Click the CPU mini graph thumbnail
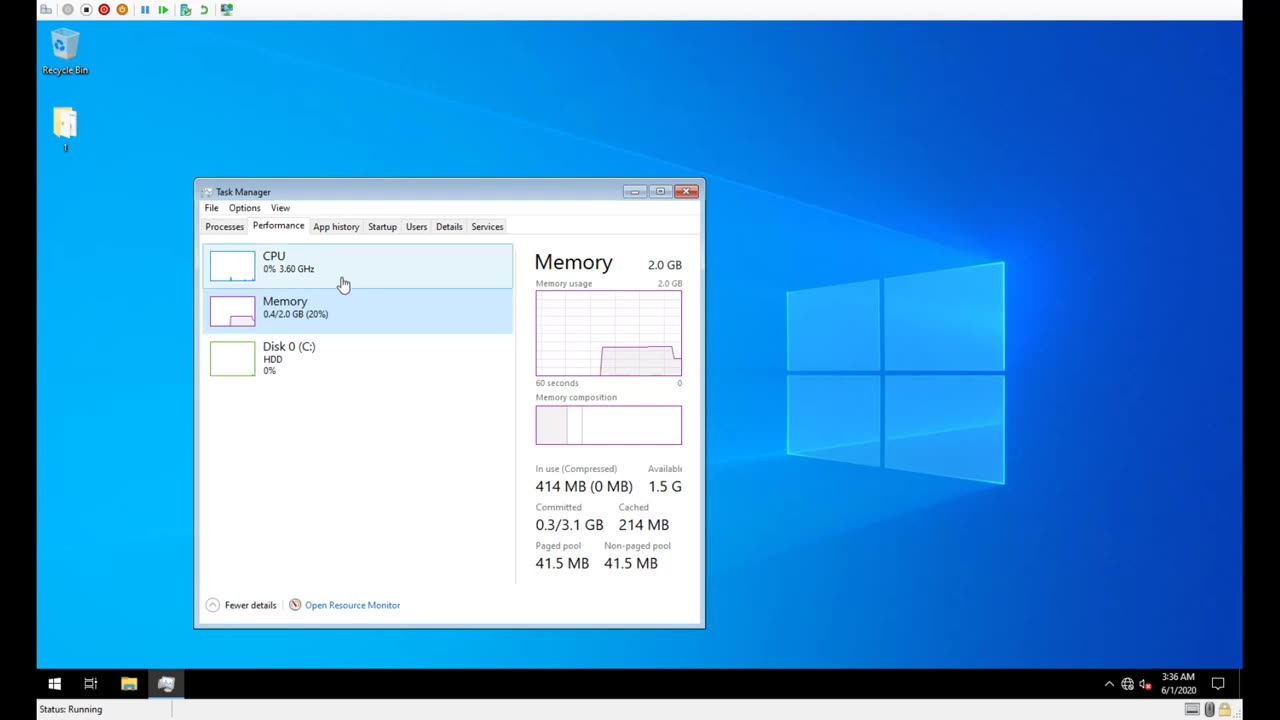This screenshot has height=720, width=1280. coord(232,266)
